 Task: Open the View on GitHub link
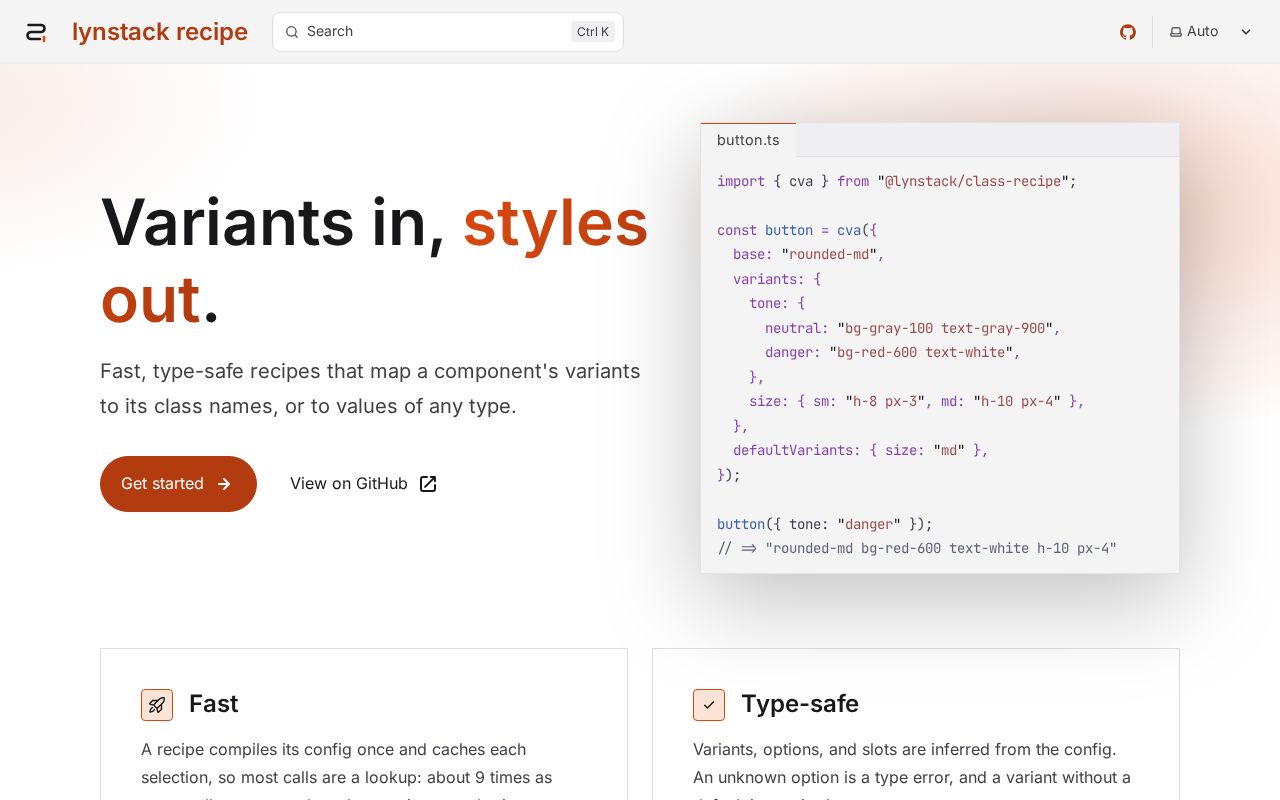pyautogui.click(x=363, y=484)
